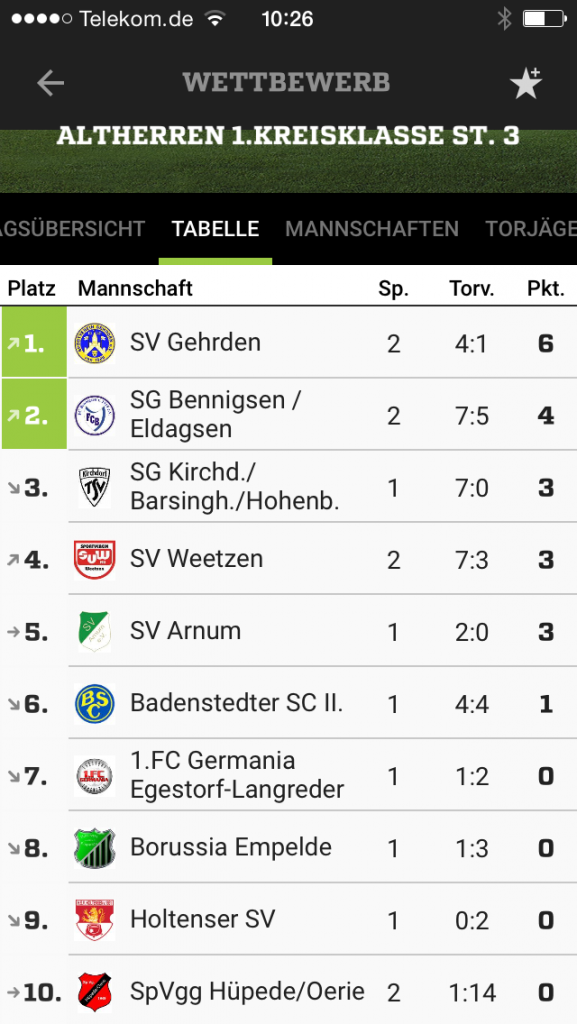Viewport: 577px width, 1024px height.
Task: Select the red SV Weetzen crest
Action: click(x=95, y=560)
